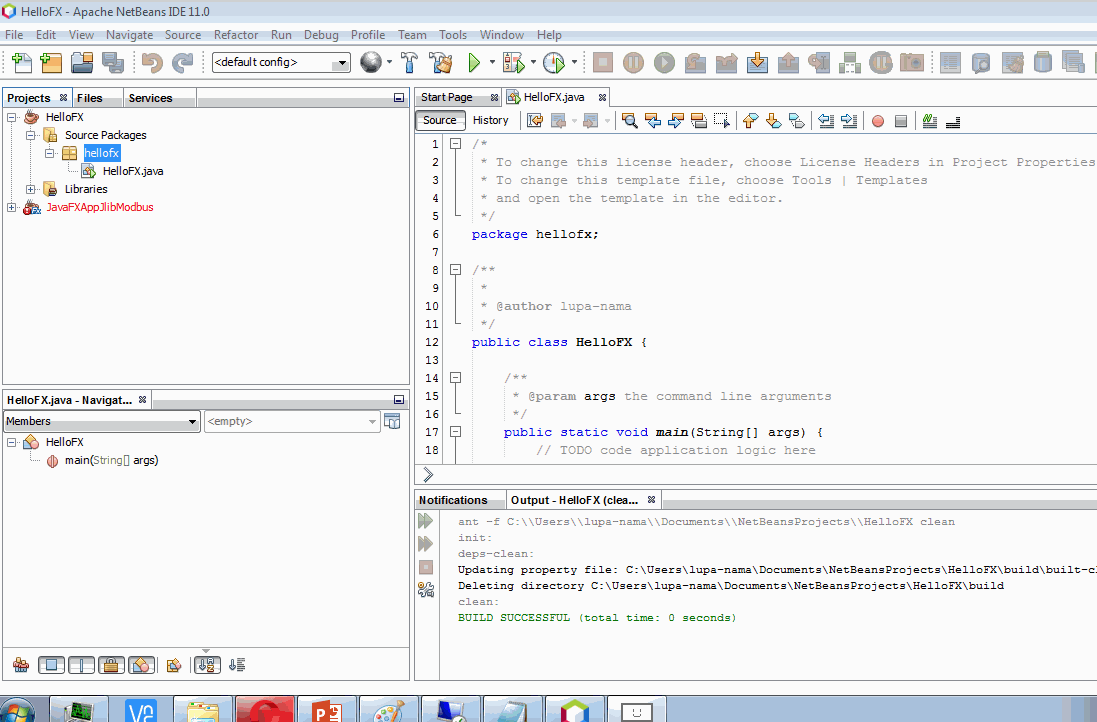Viewport: 1097px width, 722px height.
Task: Click the globe browser icon
Action: pos(371,62)
